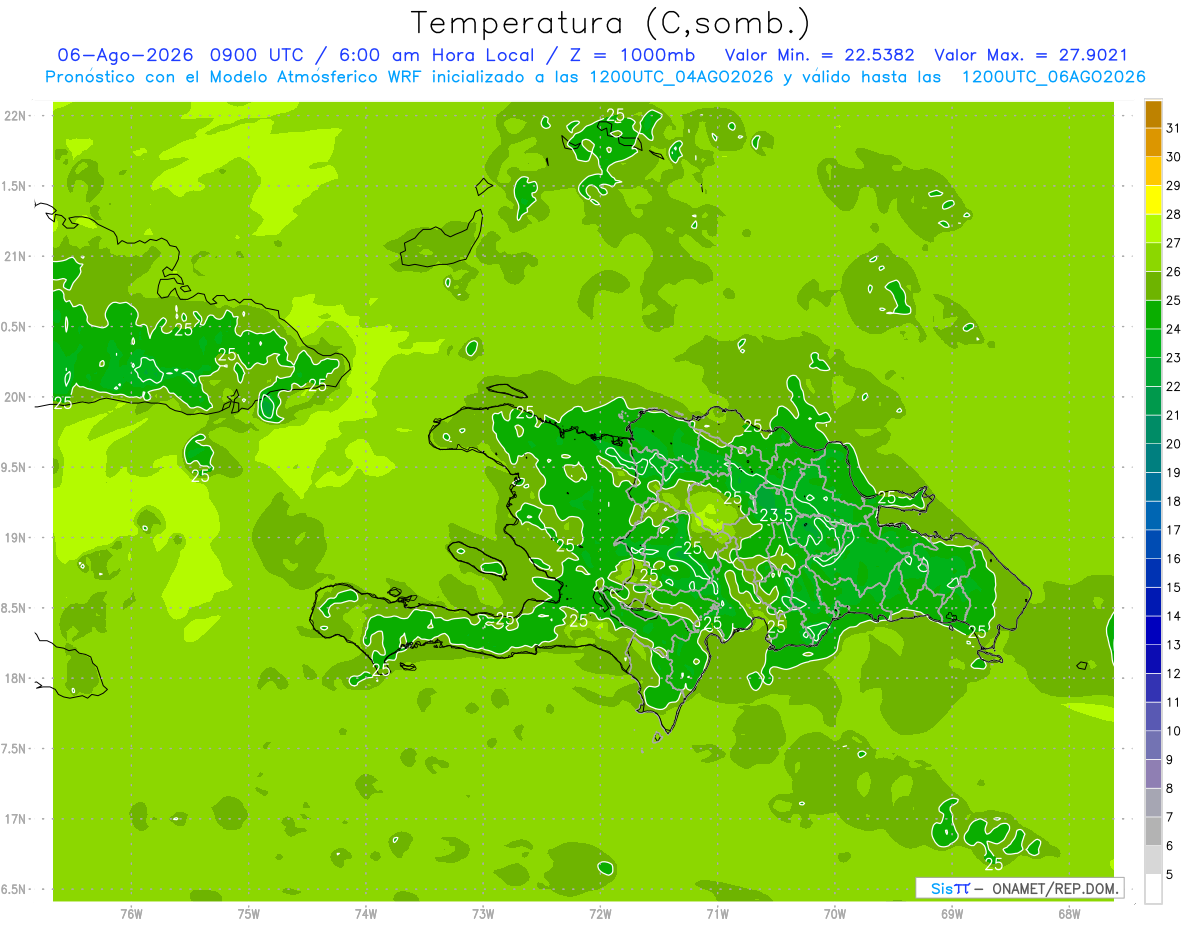Click the '20N' latitude axis label
This screenshot has height=927, width=1200.
pos(15,397)
